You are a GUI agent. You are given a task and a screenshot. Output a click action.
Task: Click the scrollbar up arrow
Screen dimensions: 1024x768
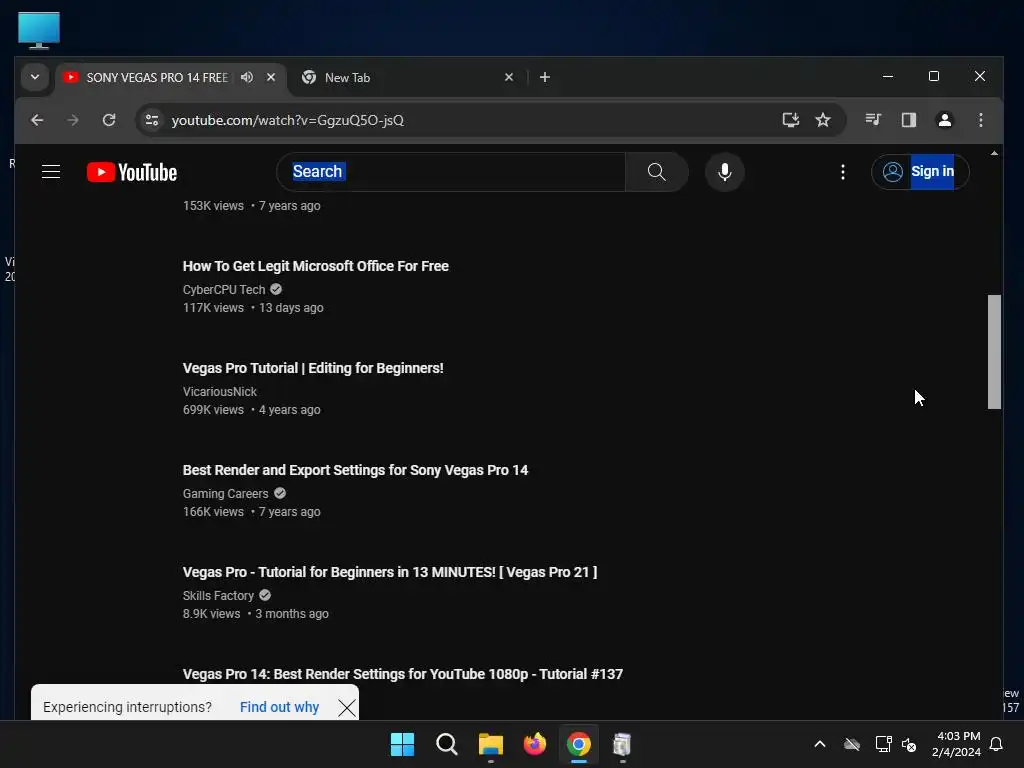(994, 153)
